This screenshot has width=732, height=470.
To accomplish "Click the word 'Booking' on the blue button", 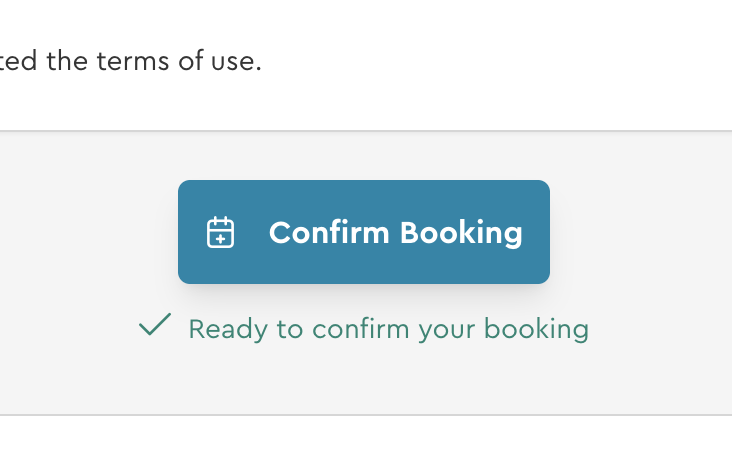I will click(461, 233).
